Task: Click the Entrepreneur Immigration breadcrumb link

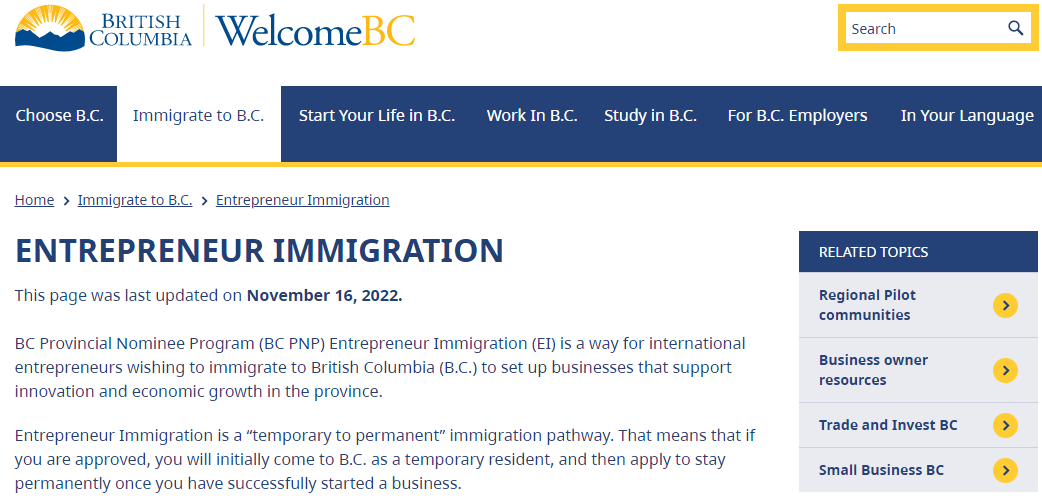Action: [x=303, y=200]
